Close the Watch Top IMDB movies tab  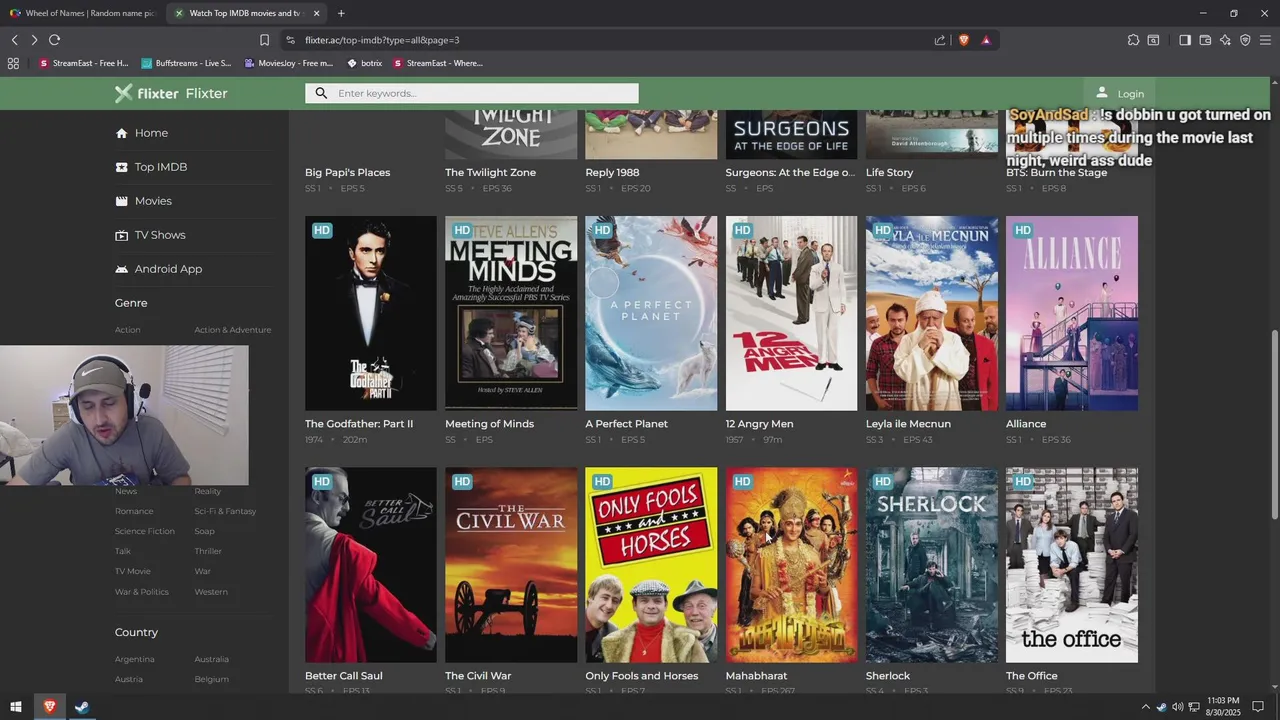316,13
